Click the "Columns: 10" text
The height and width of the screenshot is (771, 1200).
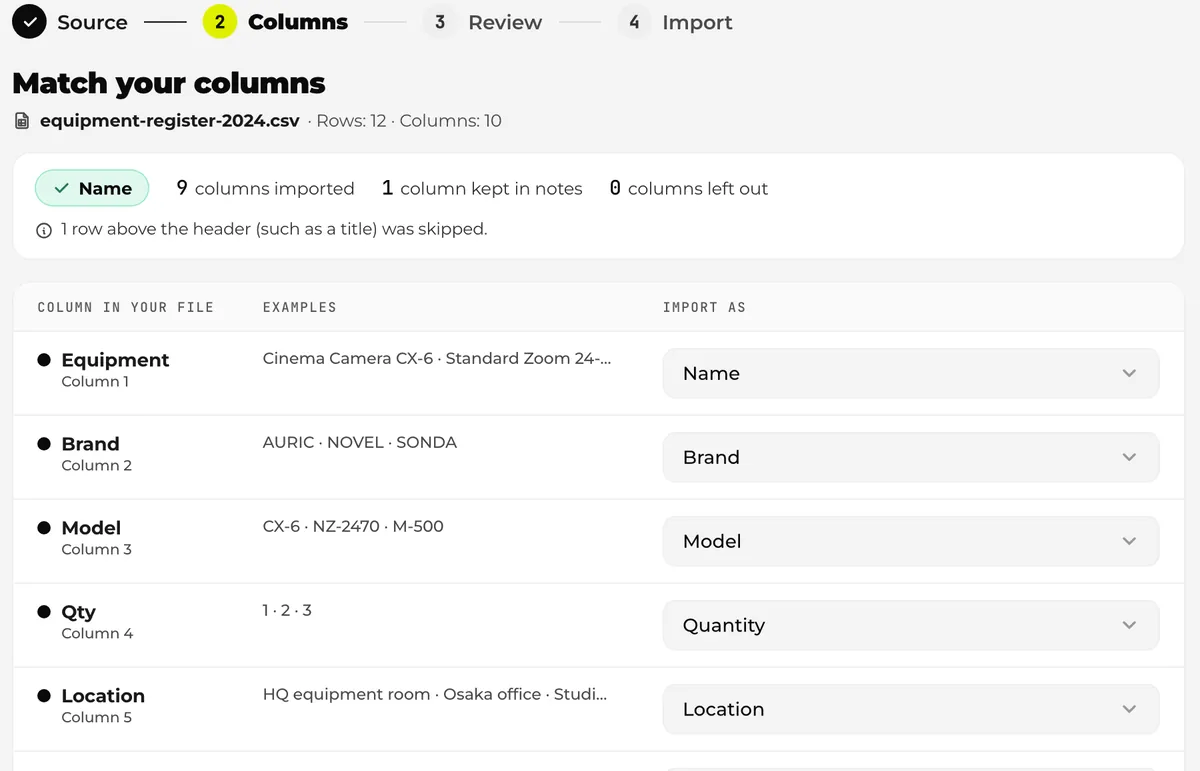[x=451, y=121]
